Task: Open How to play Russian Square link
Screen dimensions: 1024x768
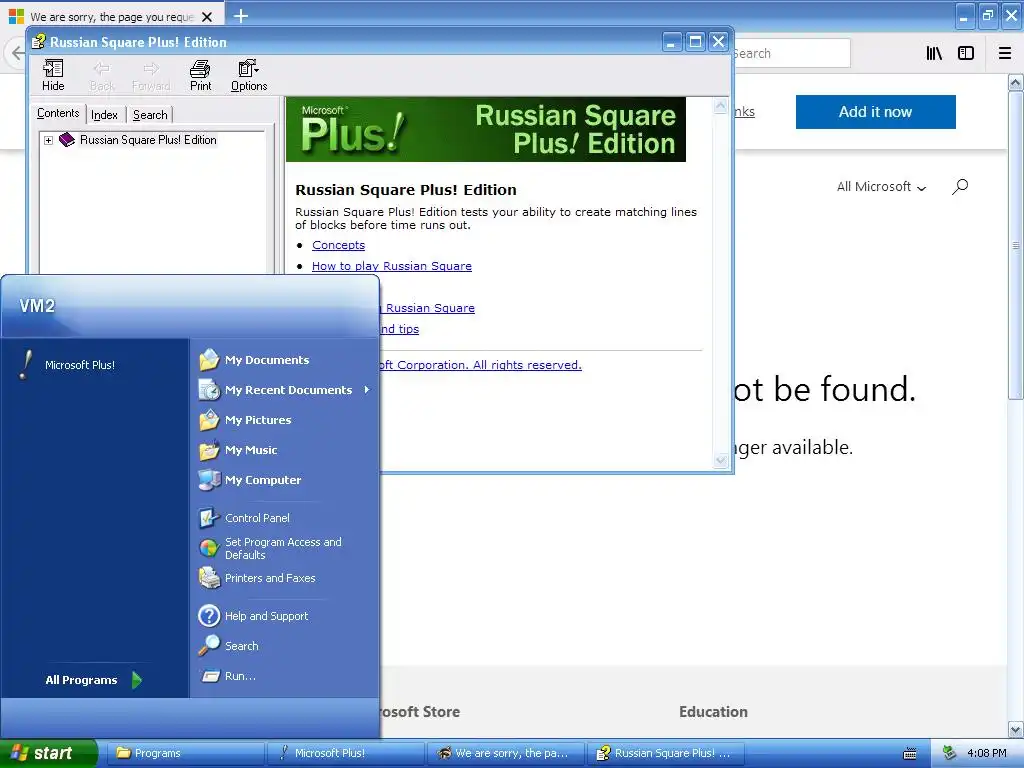Action: point(392,266)
